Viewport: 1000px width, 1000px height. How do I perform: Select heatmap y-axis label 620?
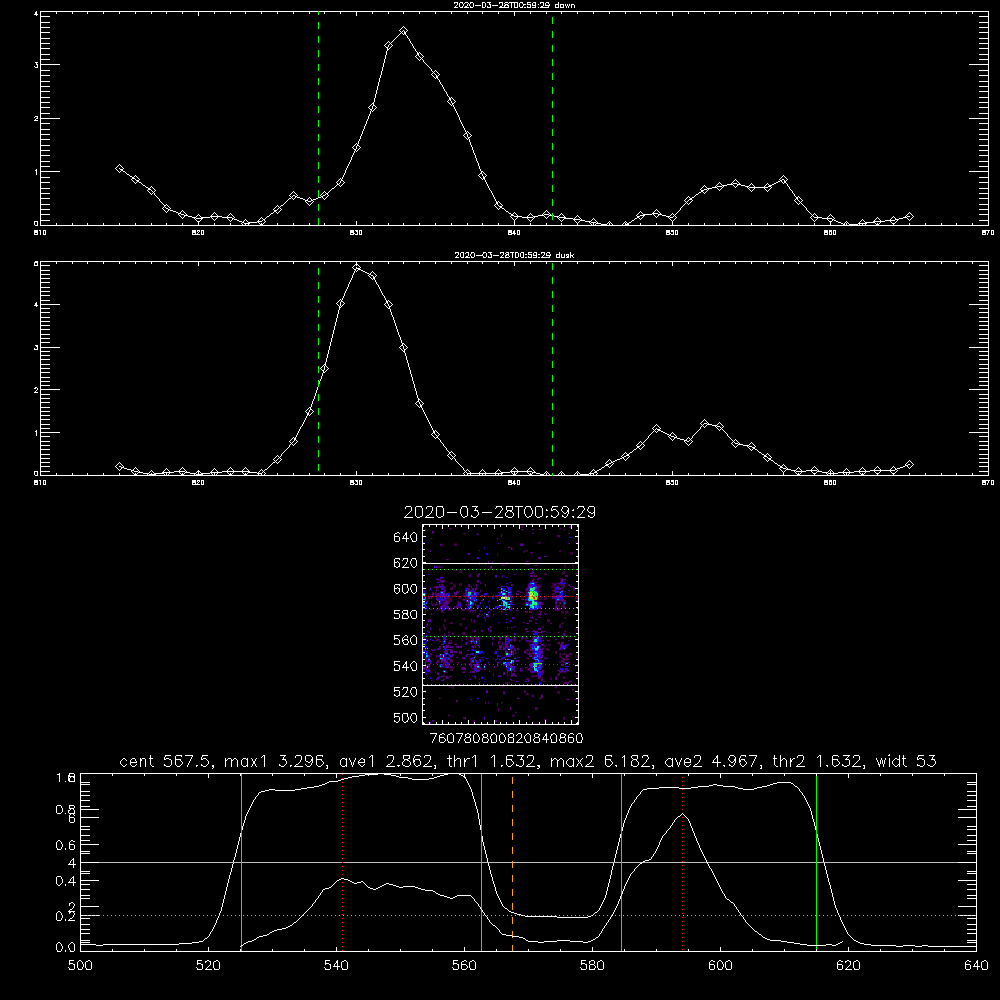(405, 563)
